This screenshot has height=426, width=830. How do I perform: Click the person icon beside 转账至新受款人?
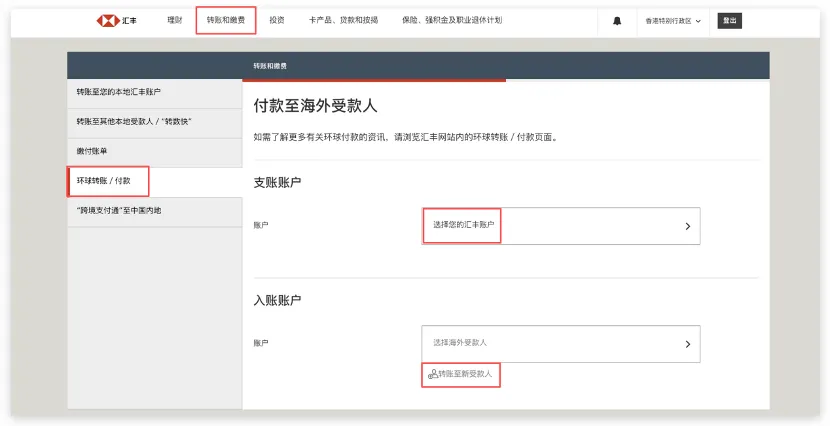click(x=433, y=374)
